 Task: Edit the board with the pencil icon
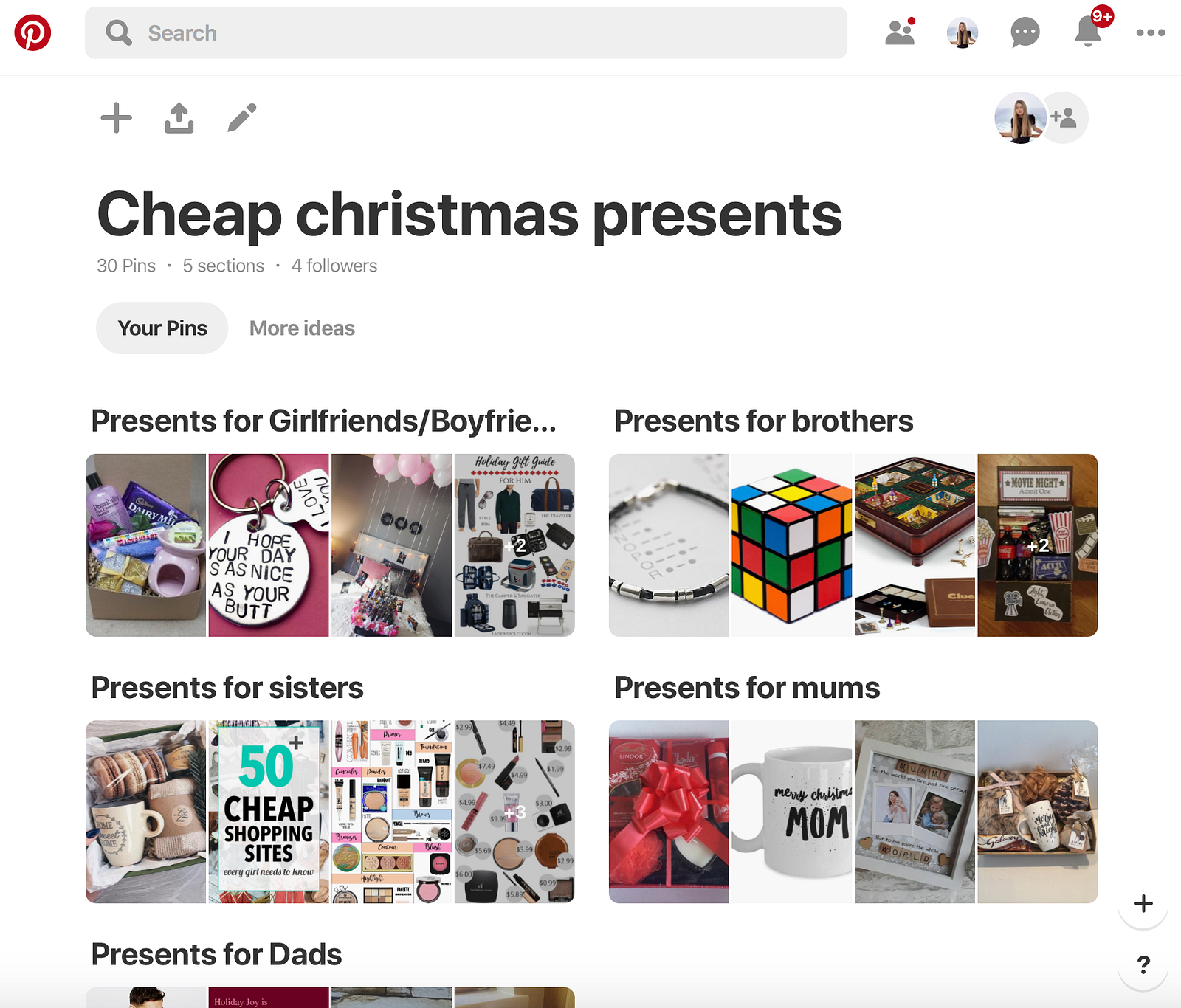pos(242,118)
